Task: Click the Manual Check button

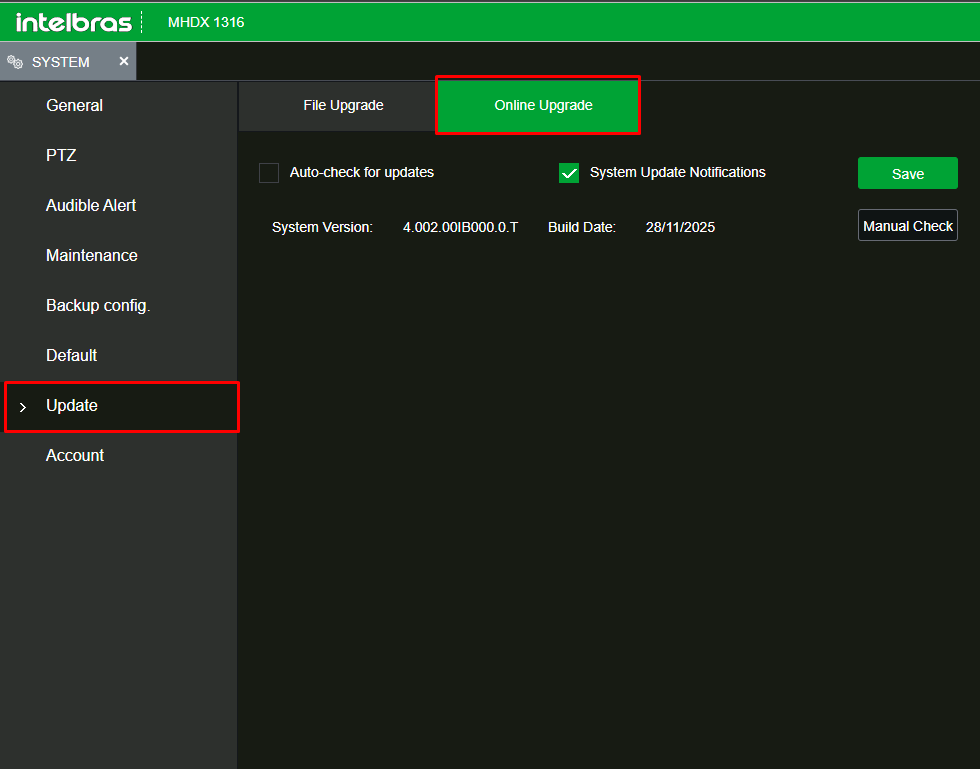Action: pos(907,226)
